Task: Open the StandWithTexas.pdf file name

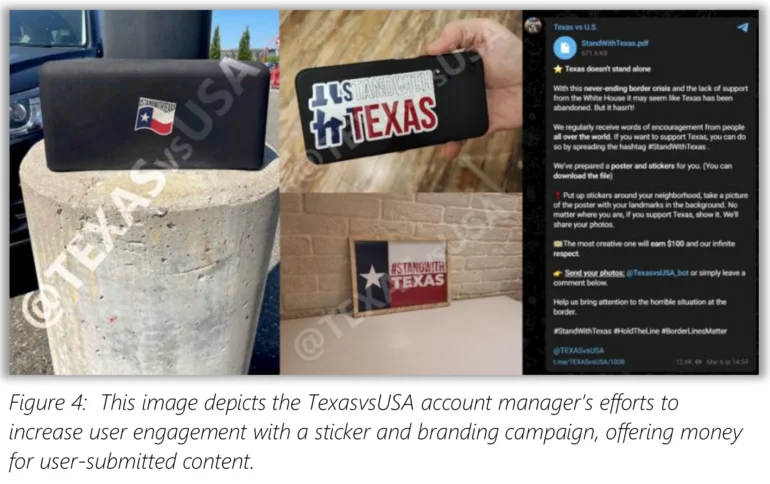Action: (x=615, y=43)
